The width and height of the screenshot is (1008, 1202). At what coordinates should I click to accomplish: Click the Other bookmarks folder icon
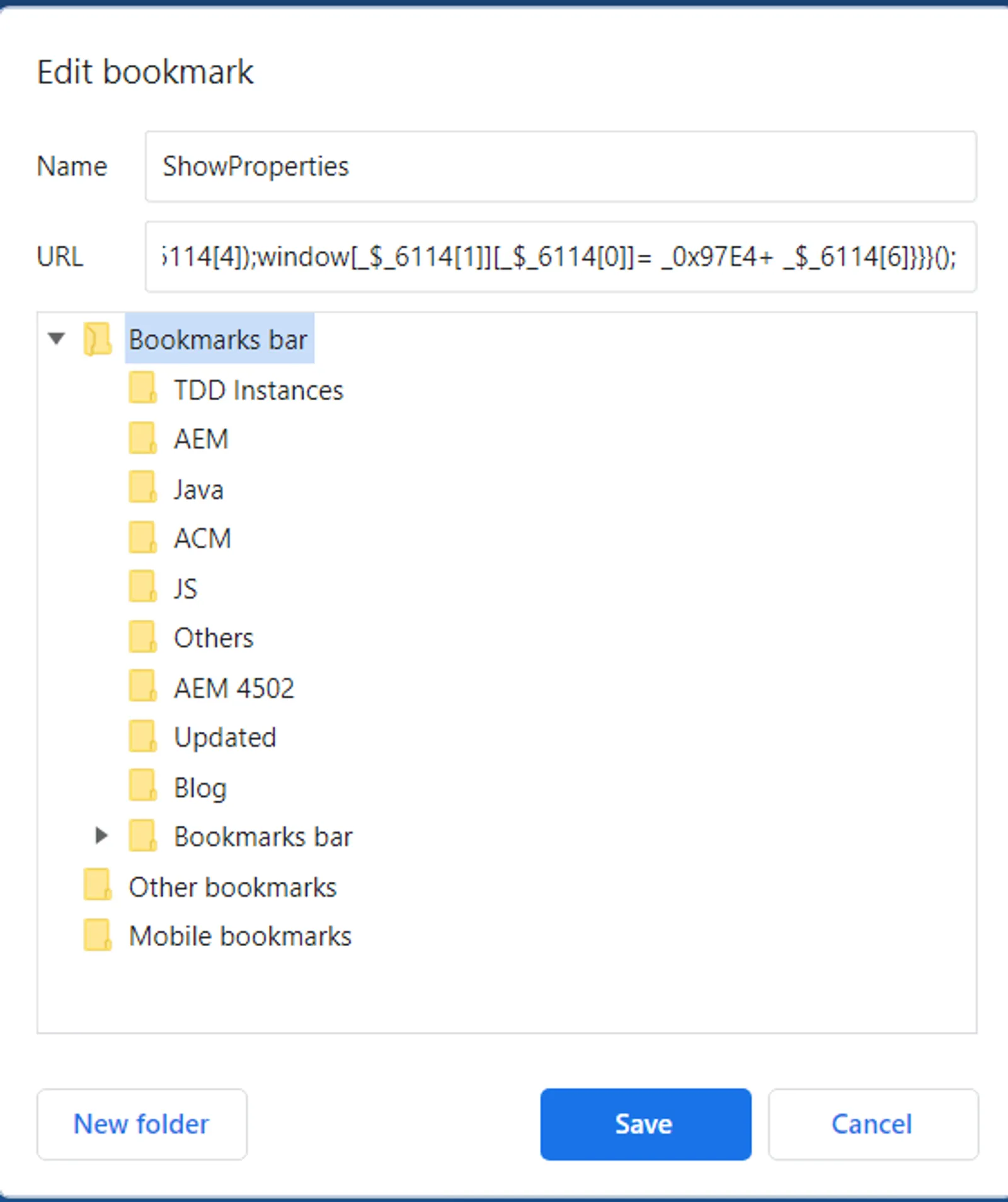pyautogui.click(x=98, y=886)
